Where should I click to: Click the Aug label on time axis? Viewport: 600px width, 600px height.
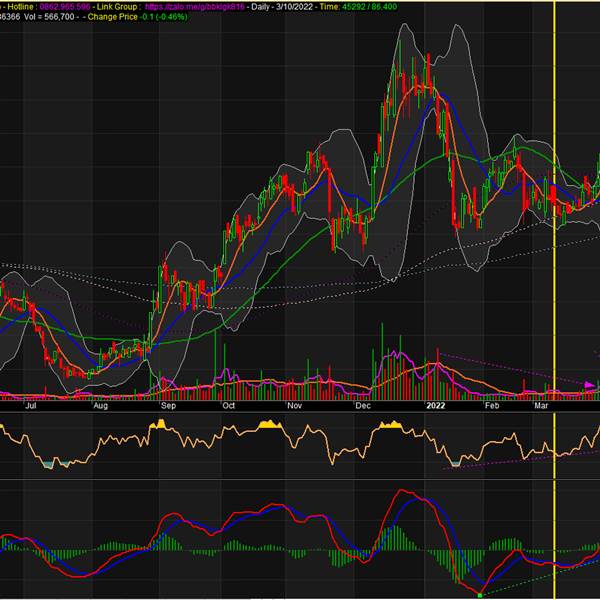[100, 407]
